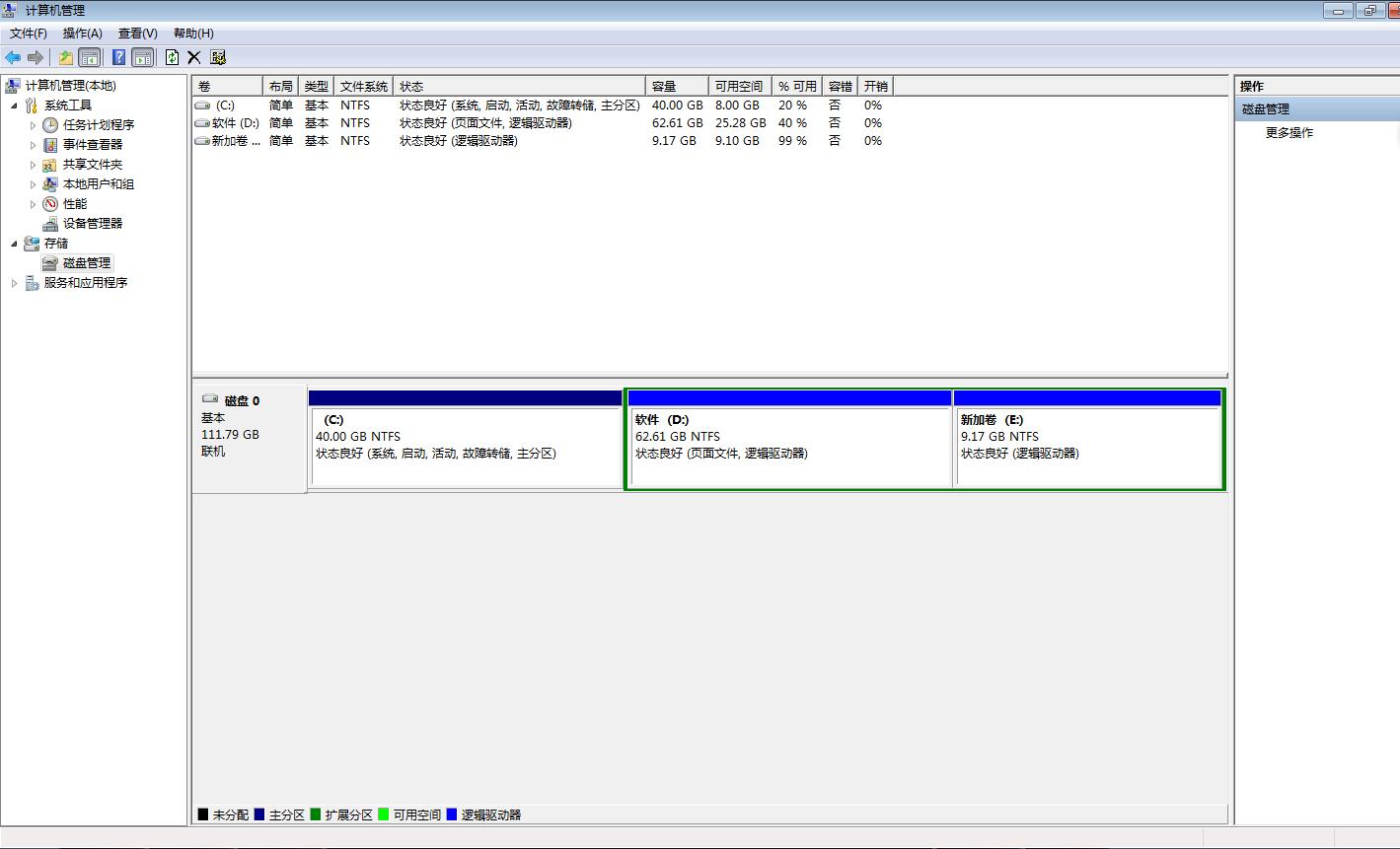Select the 共享文件夹 folder icon
Image resolution: width=1400 pixels, height=849 pixels.
coord(50,165)
